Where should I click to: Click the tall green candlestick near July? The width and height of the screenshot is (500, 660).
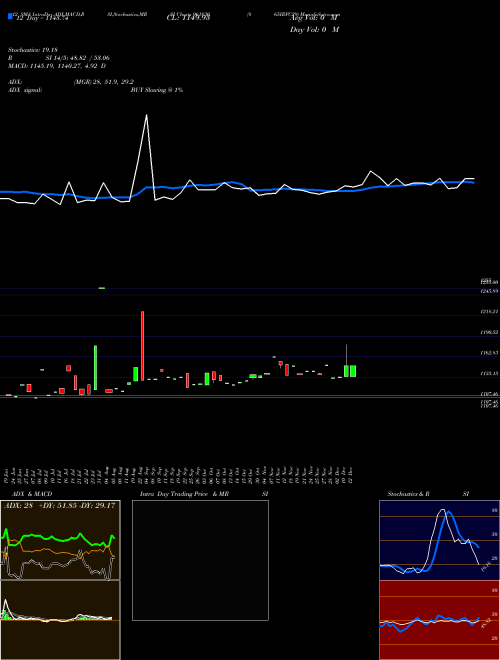(x=96, y=367)
